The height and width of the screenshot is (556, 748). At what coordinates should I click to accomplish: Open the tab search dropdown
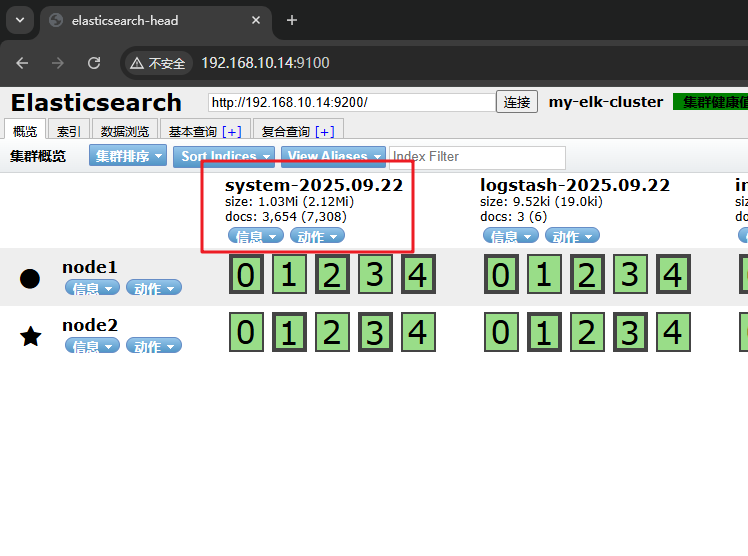point(20,21)
